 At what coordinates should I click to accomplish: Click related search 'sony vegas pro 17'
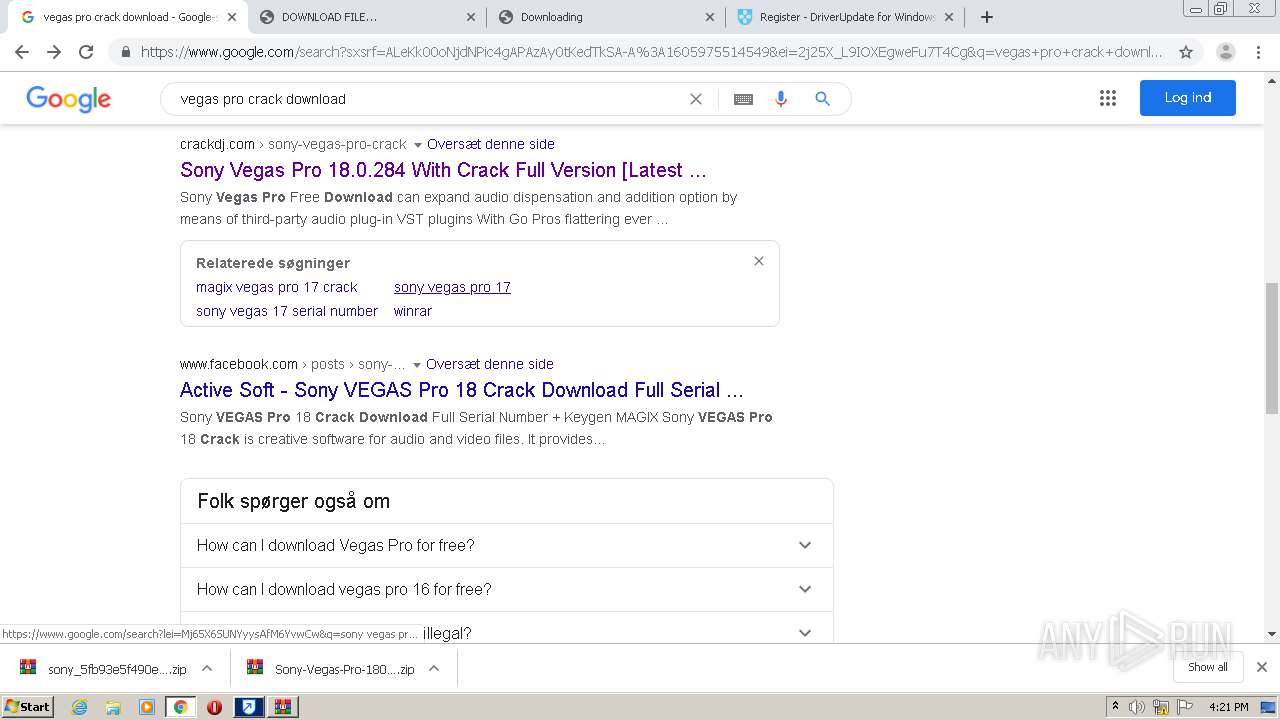click(452, 287)
